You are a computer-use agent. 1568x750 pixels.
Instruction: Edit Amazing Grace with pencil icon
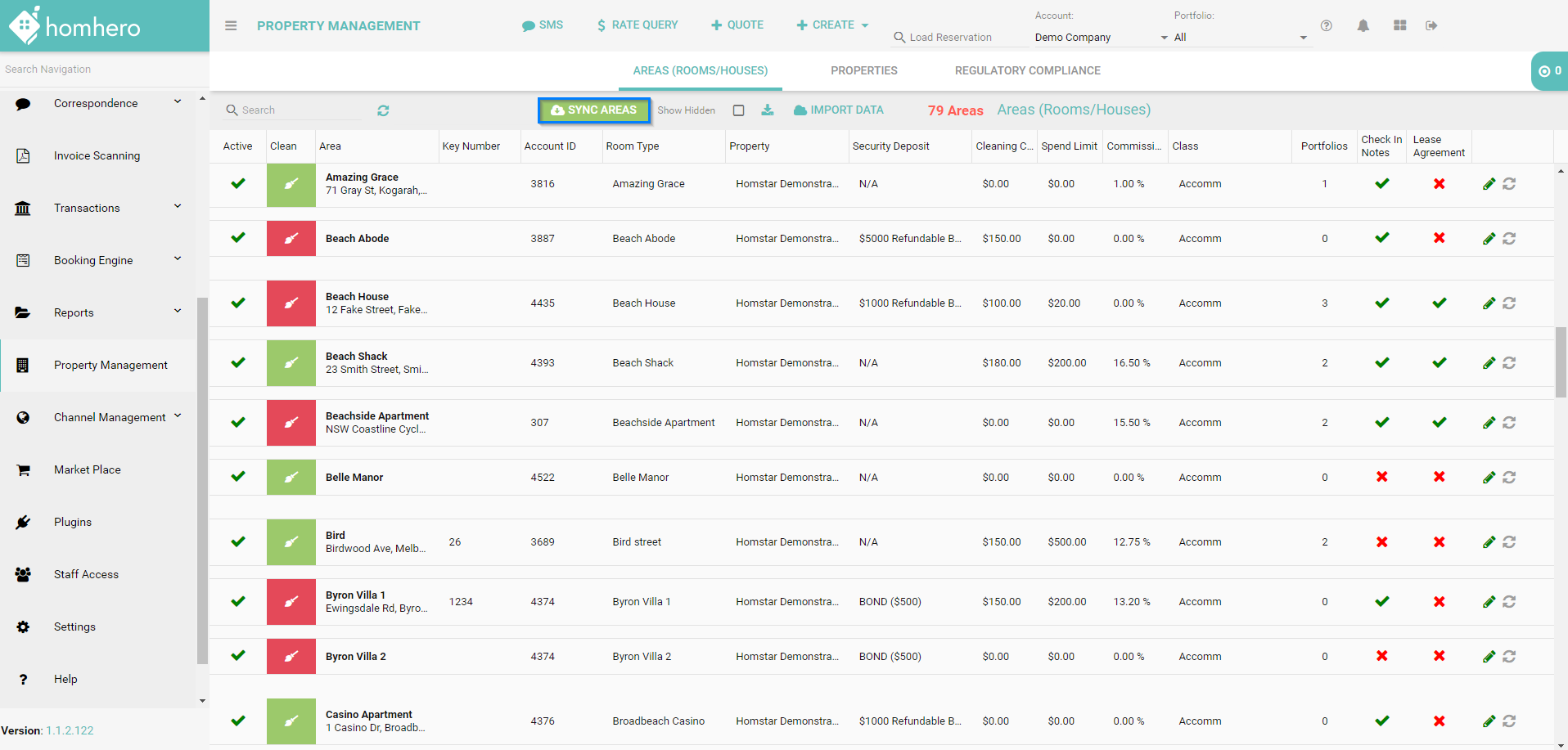(1489, 184)
